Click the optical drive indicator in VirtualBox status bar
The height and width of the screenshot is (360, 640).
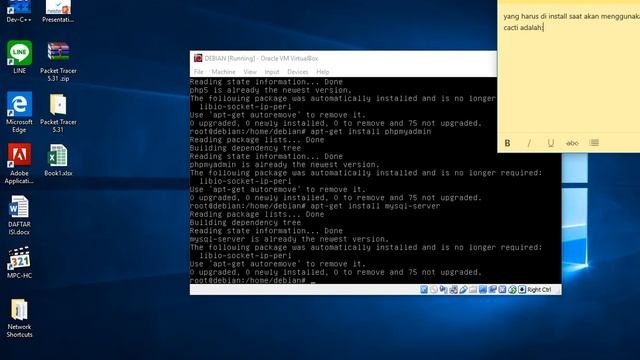point(433,289)
